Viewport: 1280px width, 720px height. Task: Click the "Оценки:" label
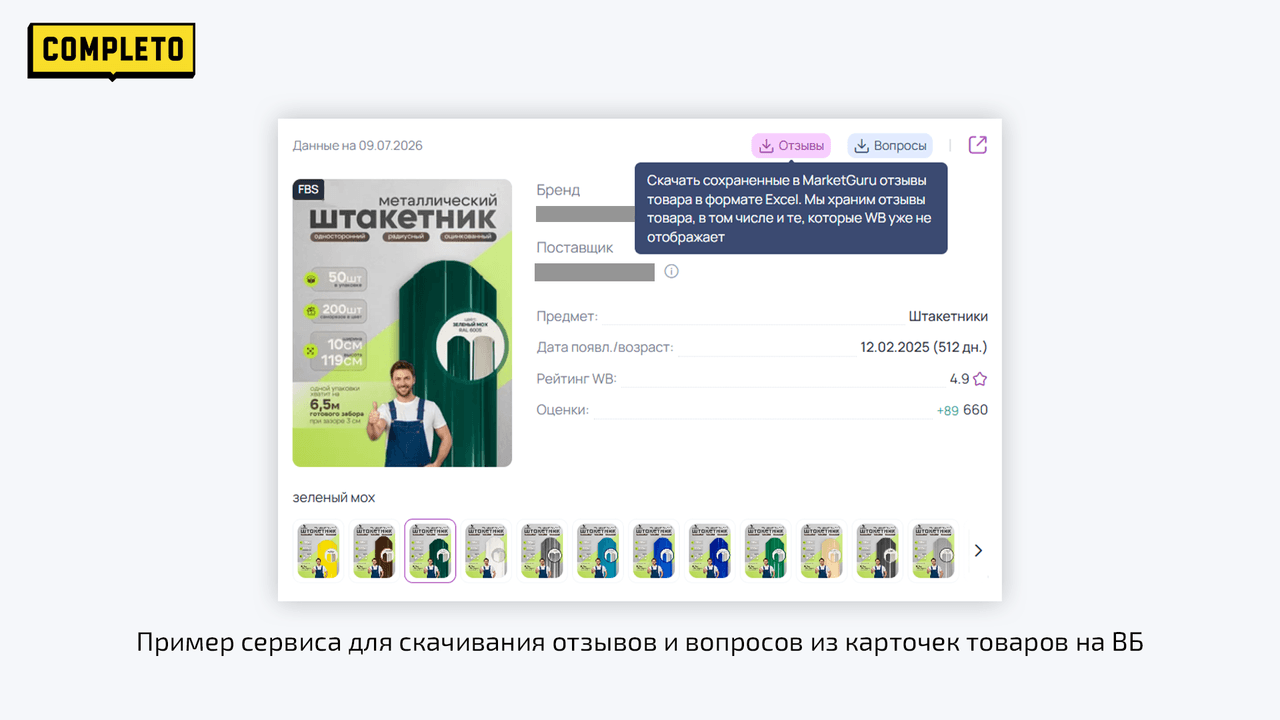tap(563, 410)
